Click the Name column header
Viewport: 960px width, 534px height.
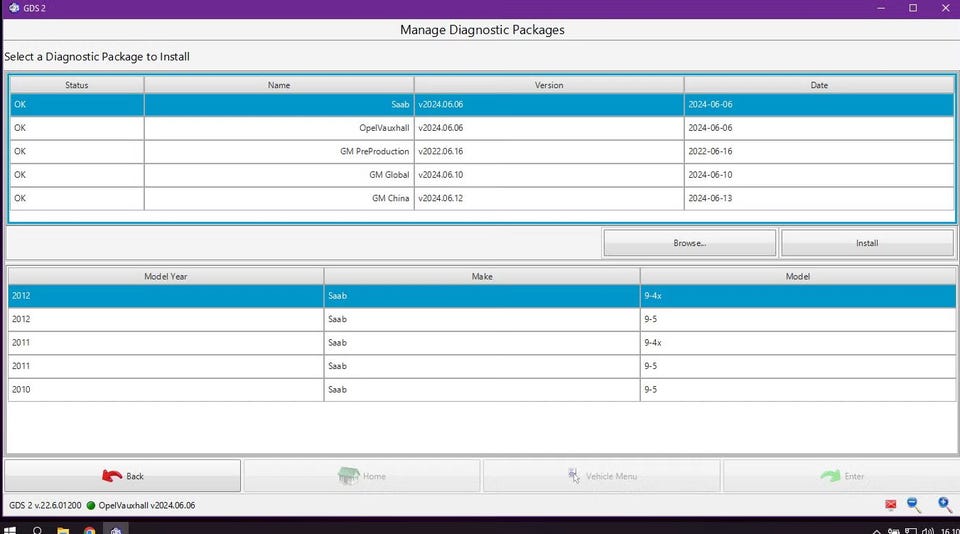pos(279,85)
